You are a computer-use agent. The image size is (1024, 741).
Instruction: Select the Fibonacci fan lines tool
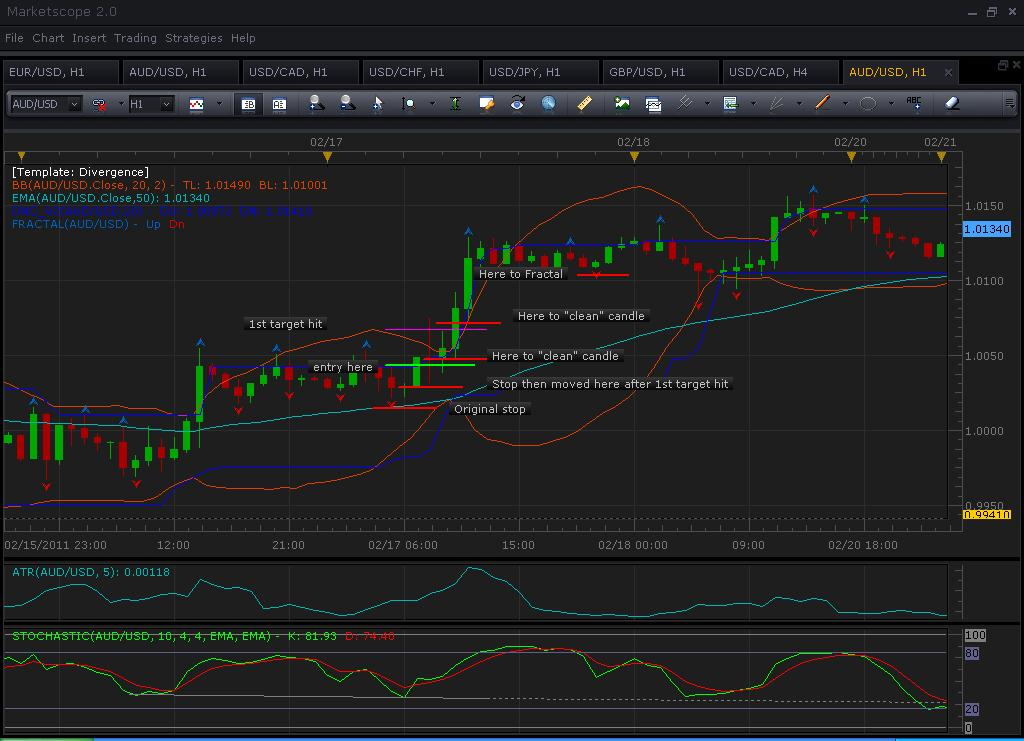click(776, 104)
